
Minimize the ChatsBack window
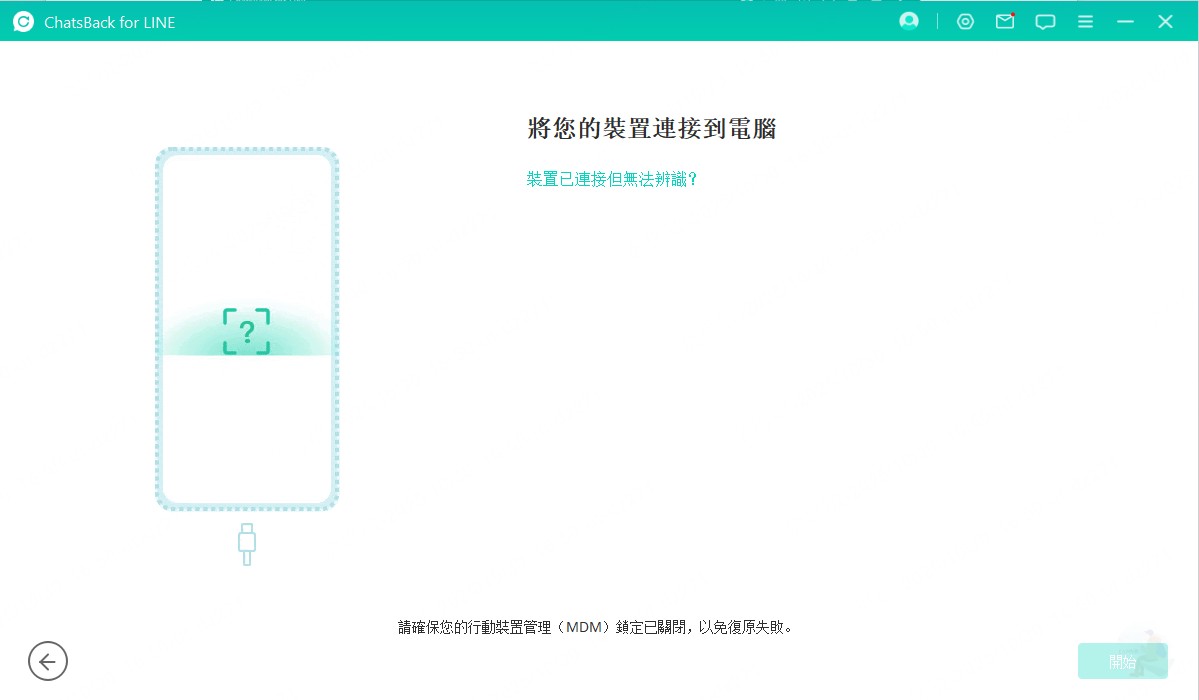(x=1125, y=22)
